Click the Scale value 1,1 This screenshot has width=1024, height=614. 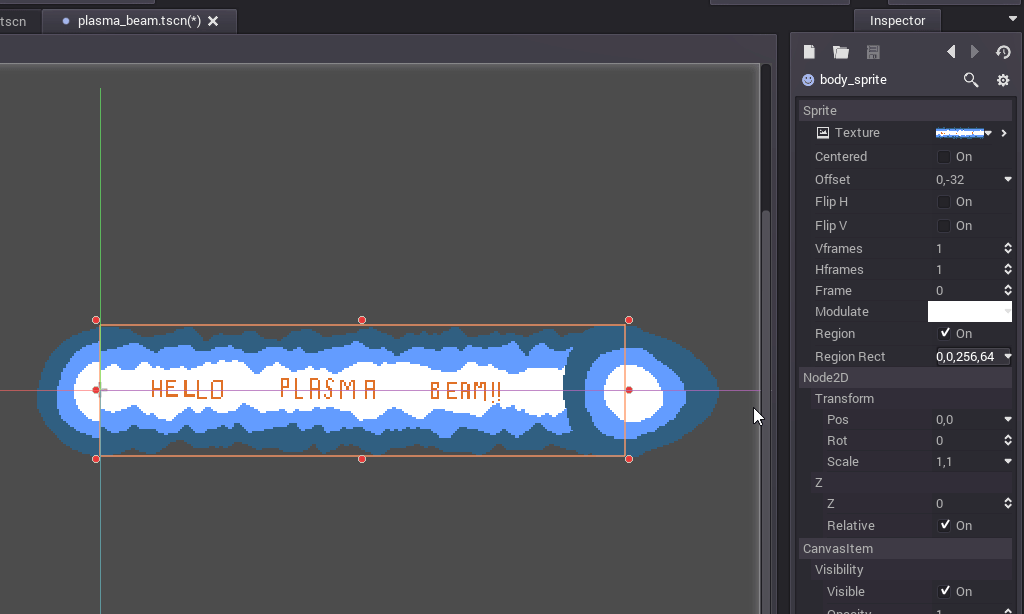[944, 462]
